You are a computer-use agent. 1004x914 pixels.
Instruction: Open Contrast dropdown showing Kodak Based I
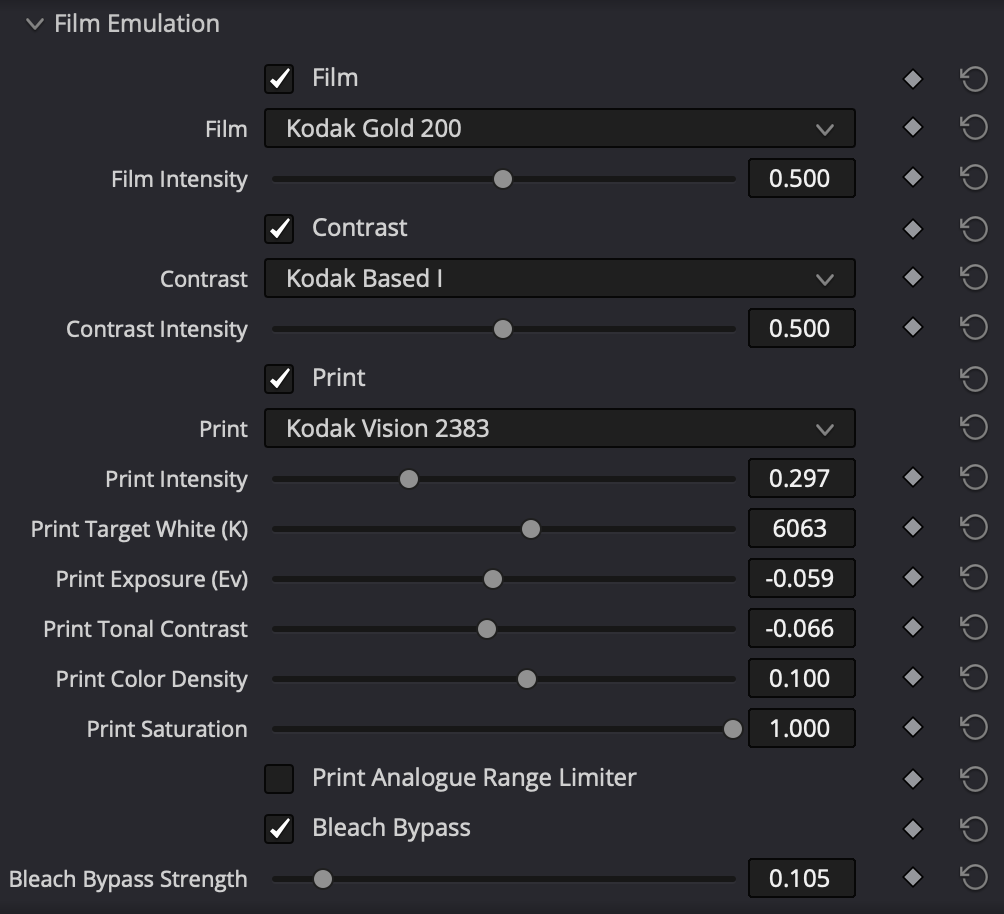pyautogui.click(x=560, y=278)
